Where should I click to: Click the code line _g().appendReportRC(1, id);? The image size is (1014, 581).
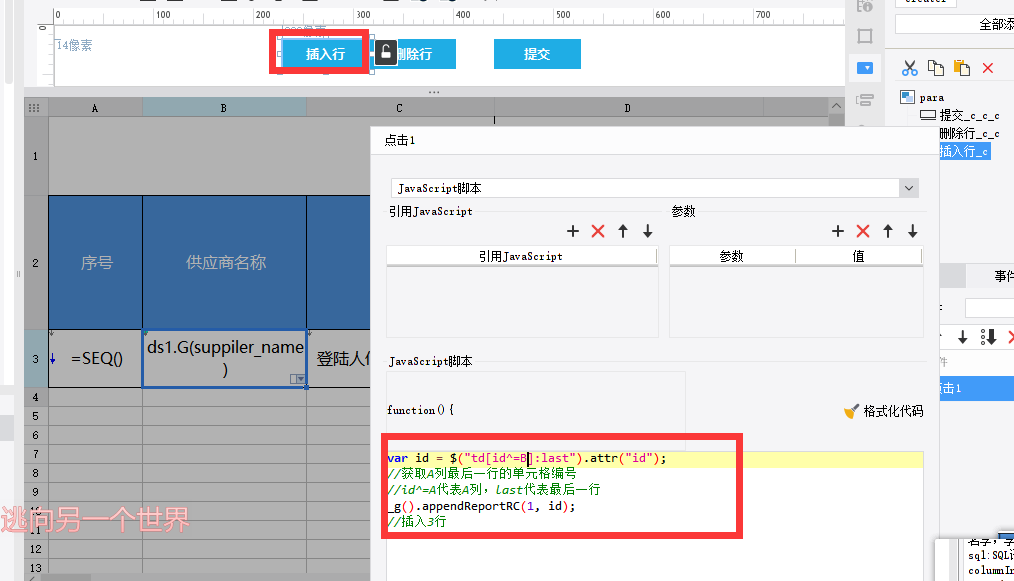482,506
